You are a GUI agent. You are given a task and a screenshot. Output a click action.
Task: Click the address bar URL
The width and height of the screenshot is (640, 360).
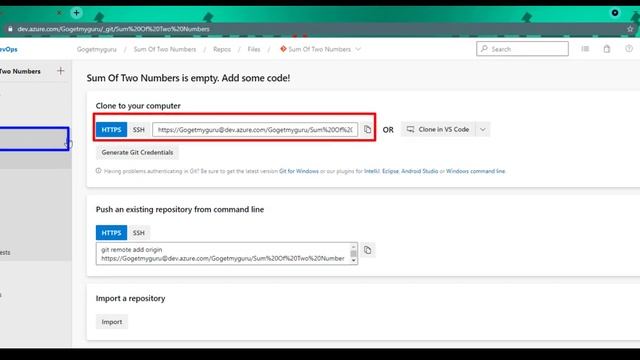pos(113,29)
